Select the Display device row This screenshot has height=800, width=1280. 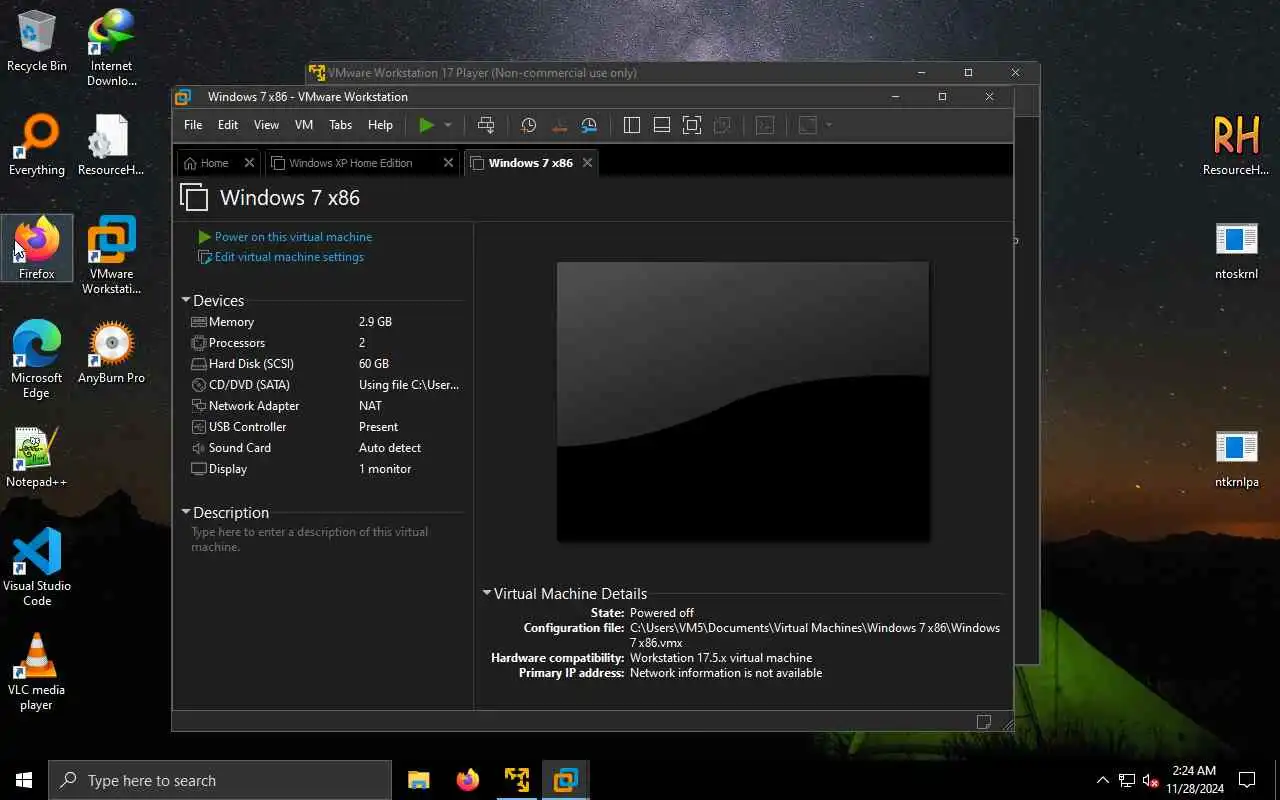(326, 469)
